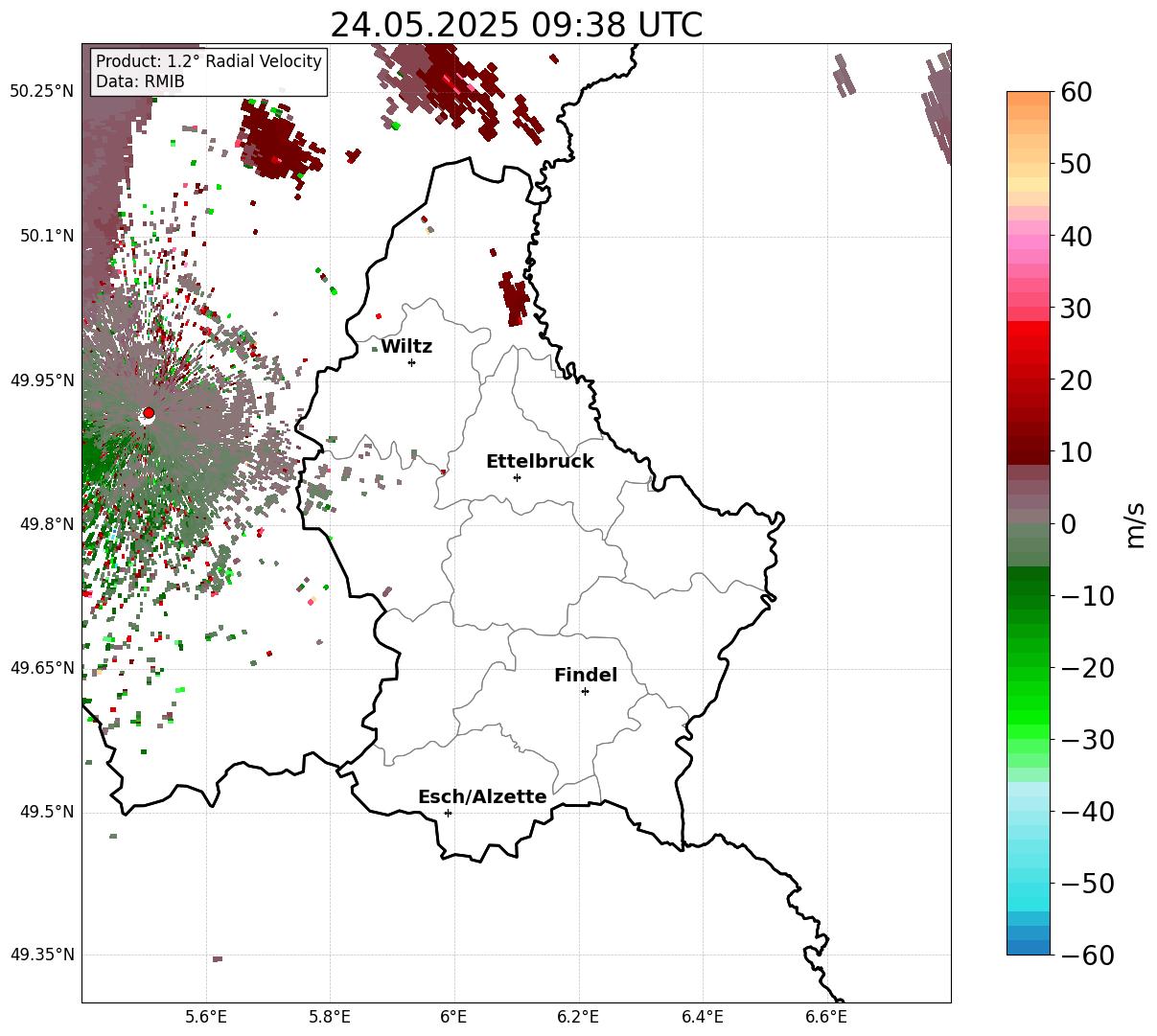Click the longitude label 6.4°E

click(703, 1017)
